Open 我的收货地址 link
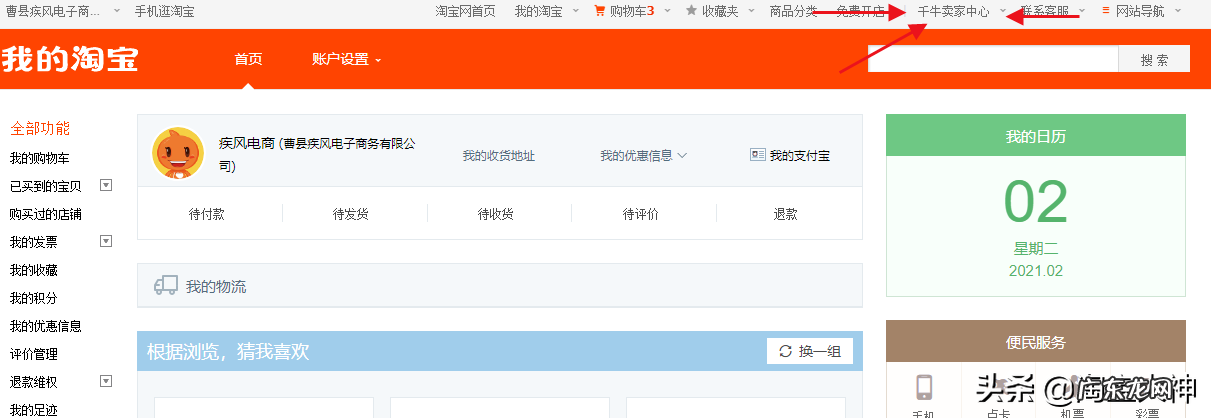 [x=498, y=156]
